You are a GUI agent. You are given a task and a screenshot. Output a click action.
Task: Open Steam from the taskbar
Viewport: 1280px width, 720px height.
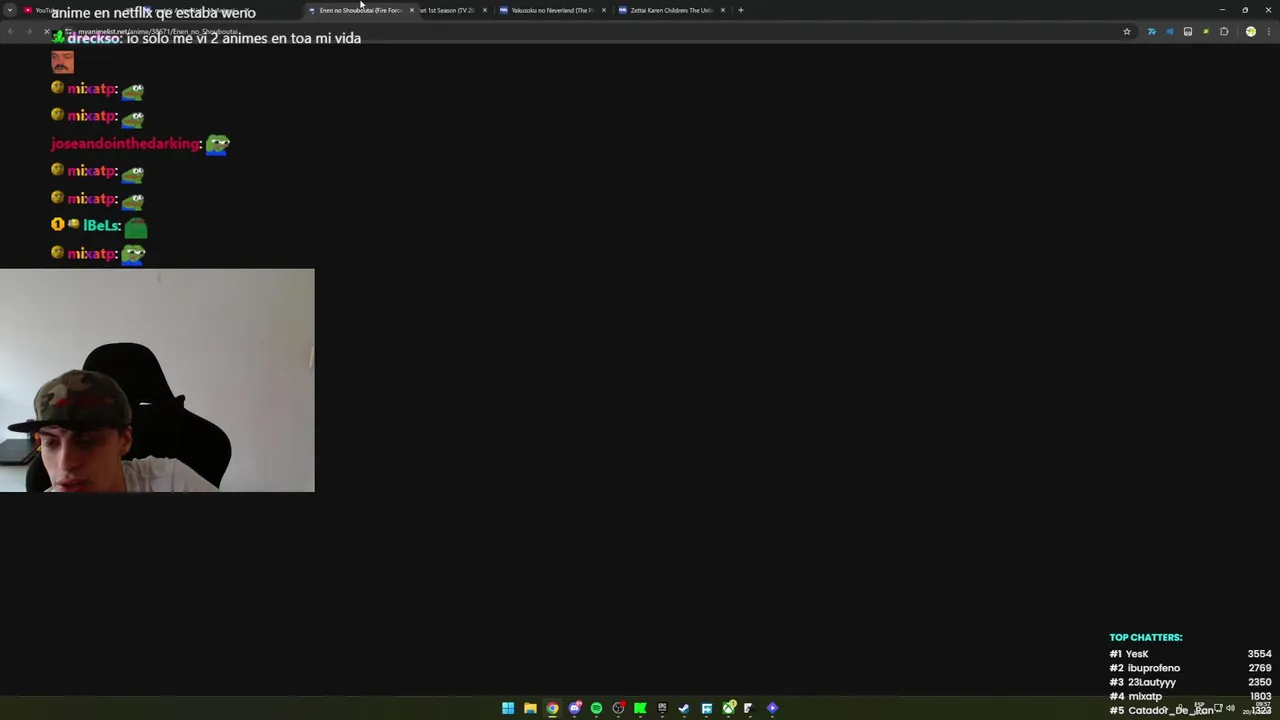tap(684, 708)
